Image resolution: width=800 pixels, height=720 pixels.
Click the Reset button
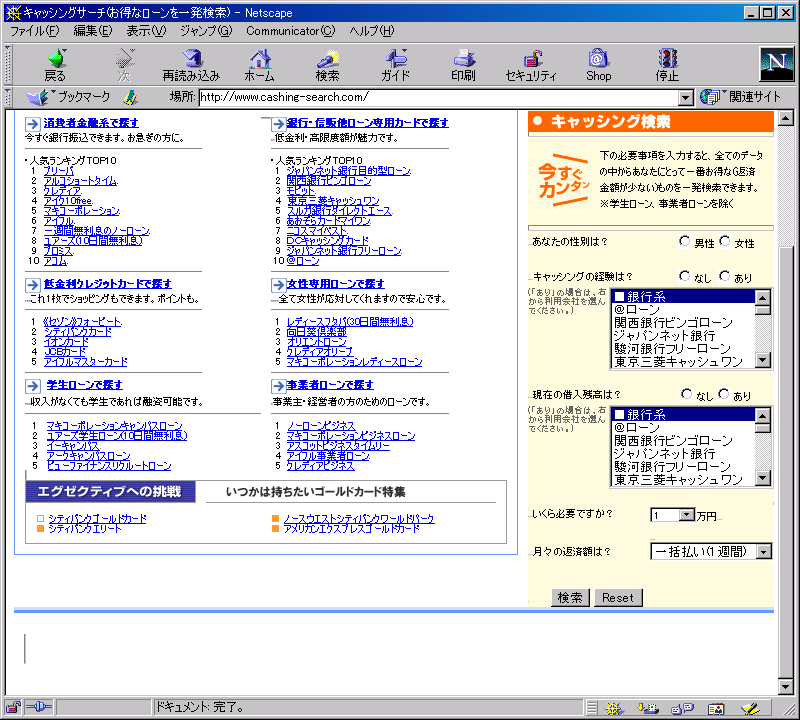click(618, 598)
